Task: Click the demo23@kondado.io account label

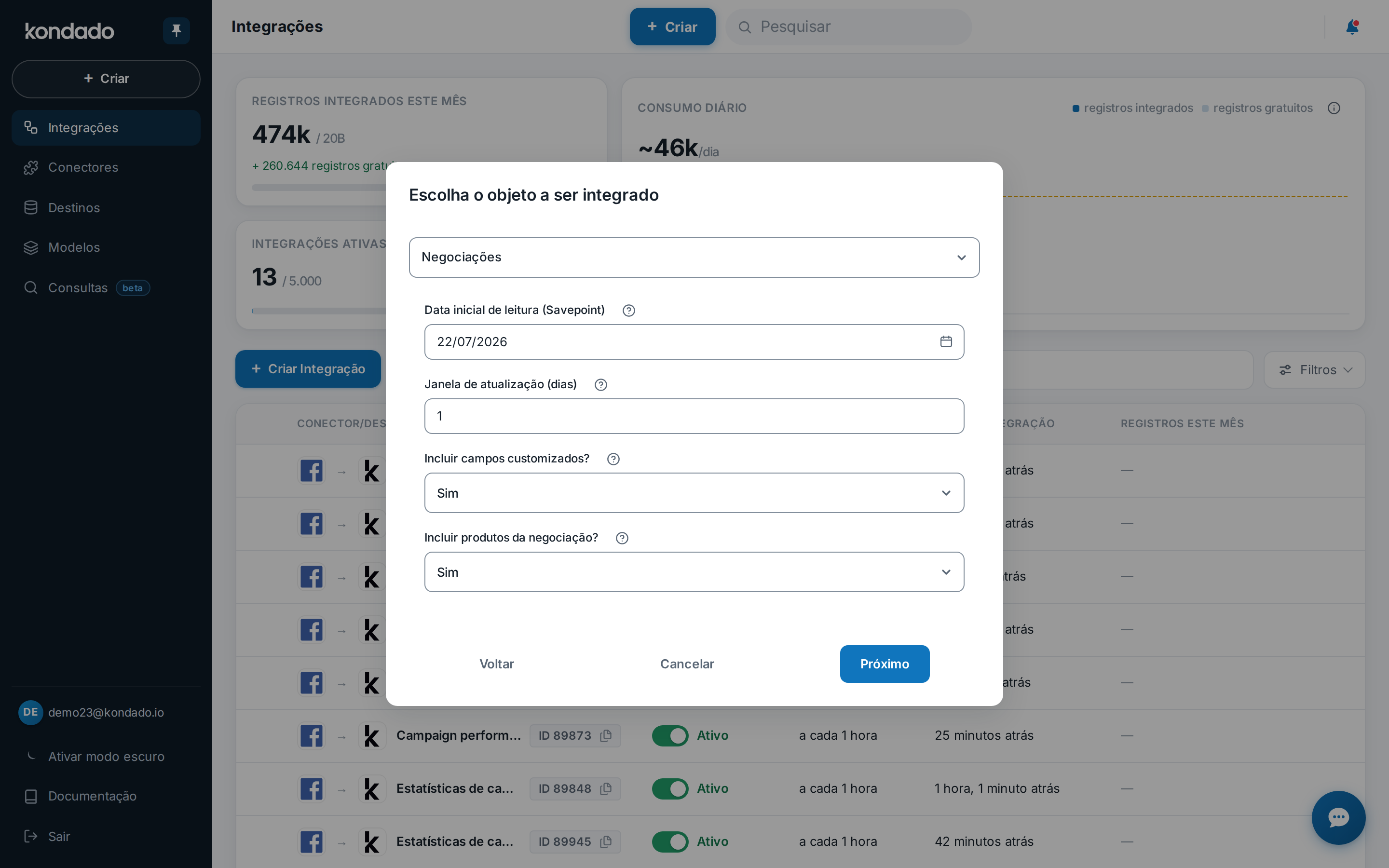Action: (106, 712)
